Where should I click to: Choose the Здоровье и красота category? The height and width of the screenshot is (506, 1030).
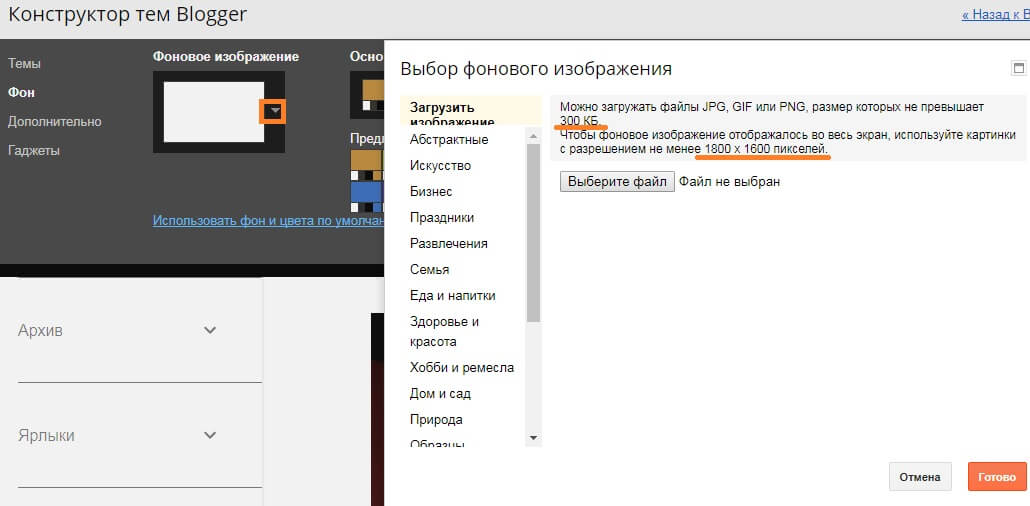(444, 332)
